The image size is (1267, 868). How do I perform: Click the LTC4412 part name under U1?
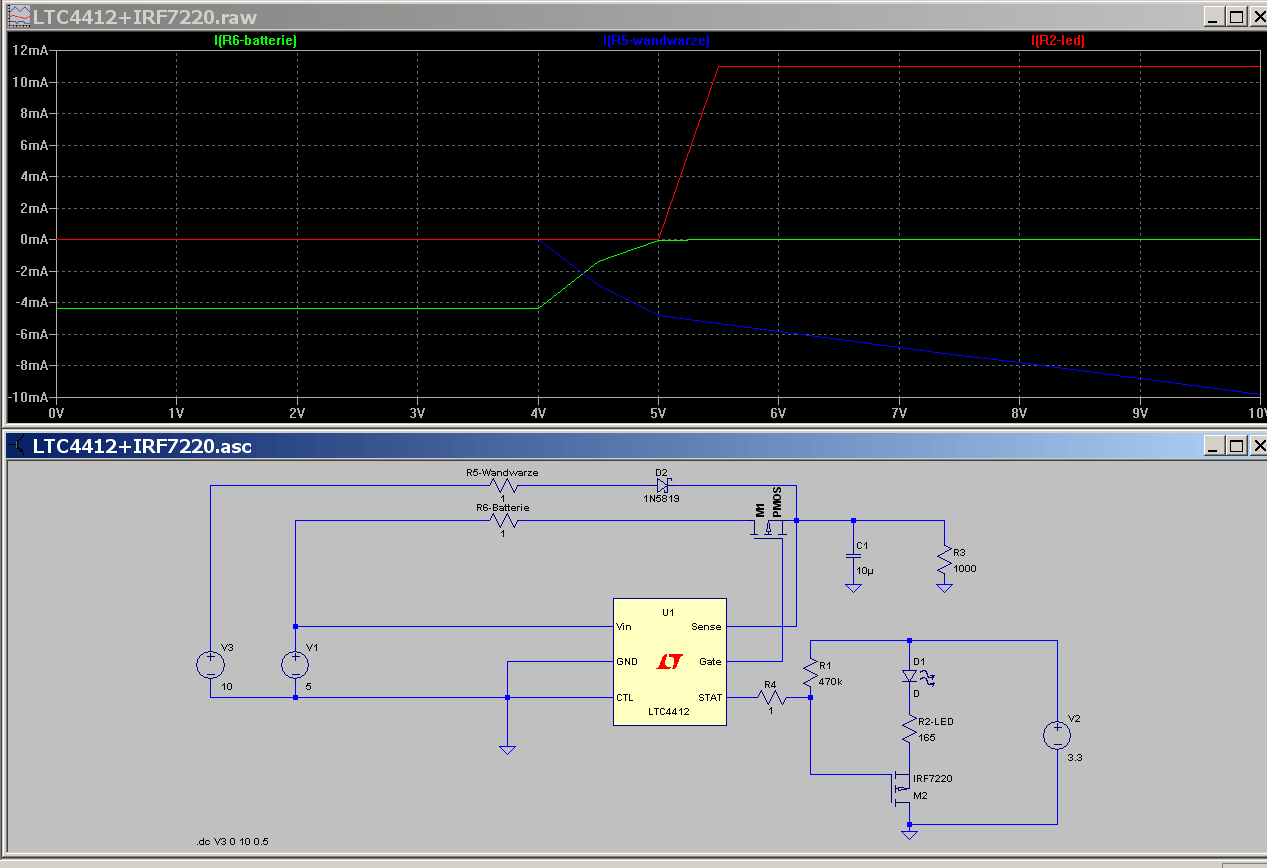[668, 712]
